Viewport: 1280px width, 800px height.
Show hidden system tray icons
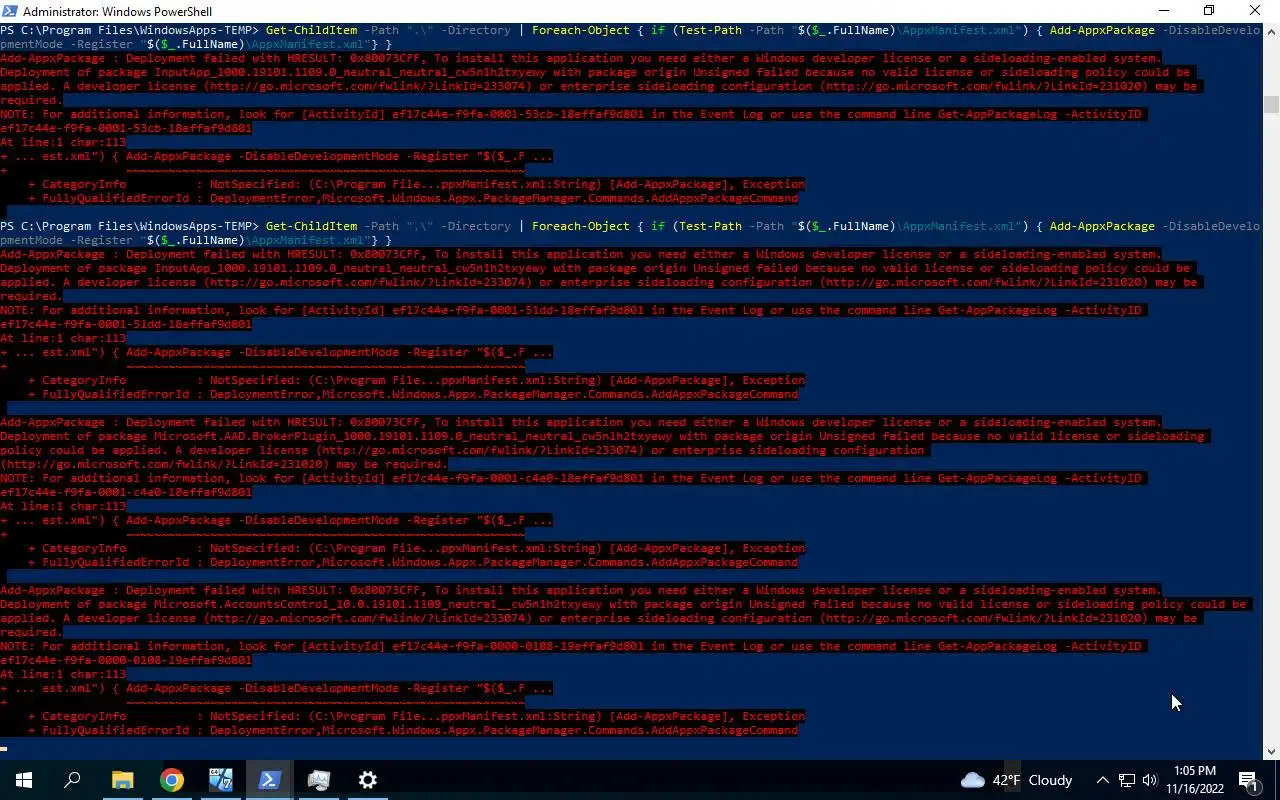pyautogui.click(x=1102, y=780)
